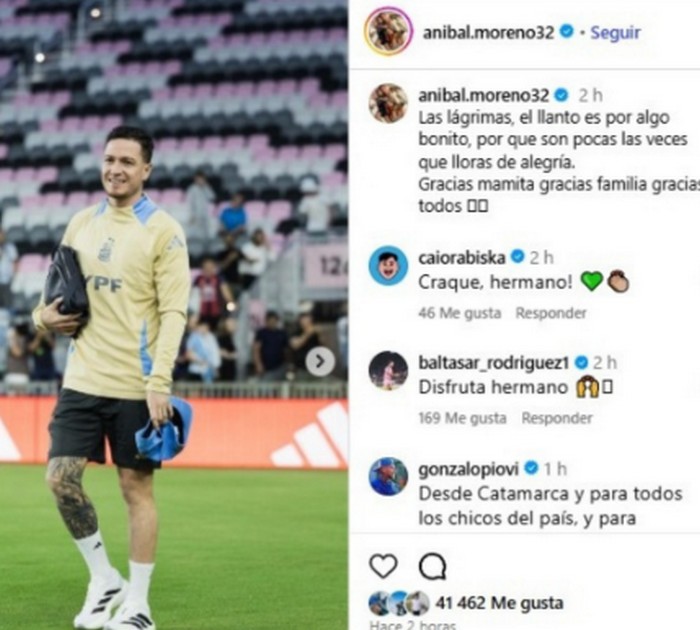View 169 Me gusta on baltasar's comment
The image size is (700, 630).
click(x=462, y=418)
